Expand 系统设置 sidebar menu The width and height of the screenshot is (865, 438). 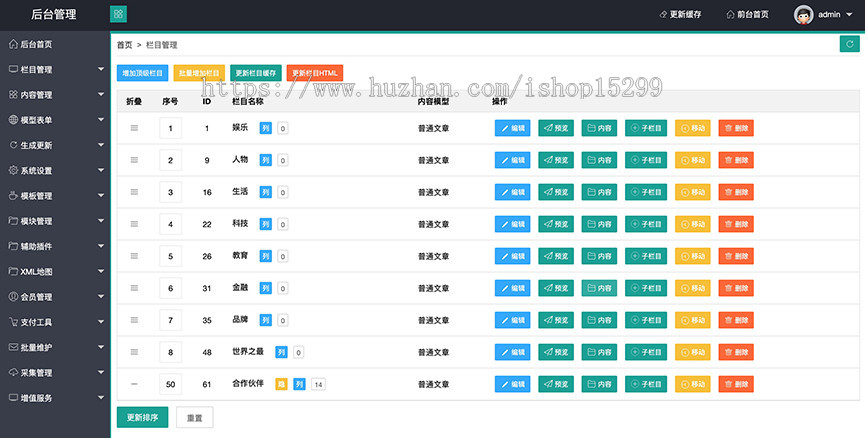(x=55, y=170)
